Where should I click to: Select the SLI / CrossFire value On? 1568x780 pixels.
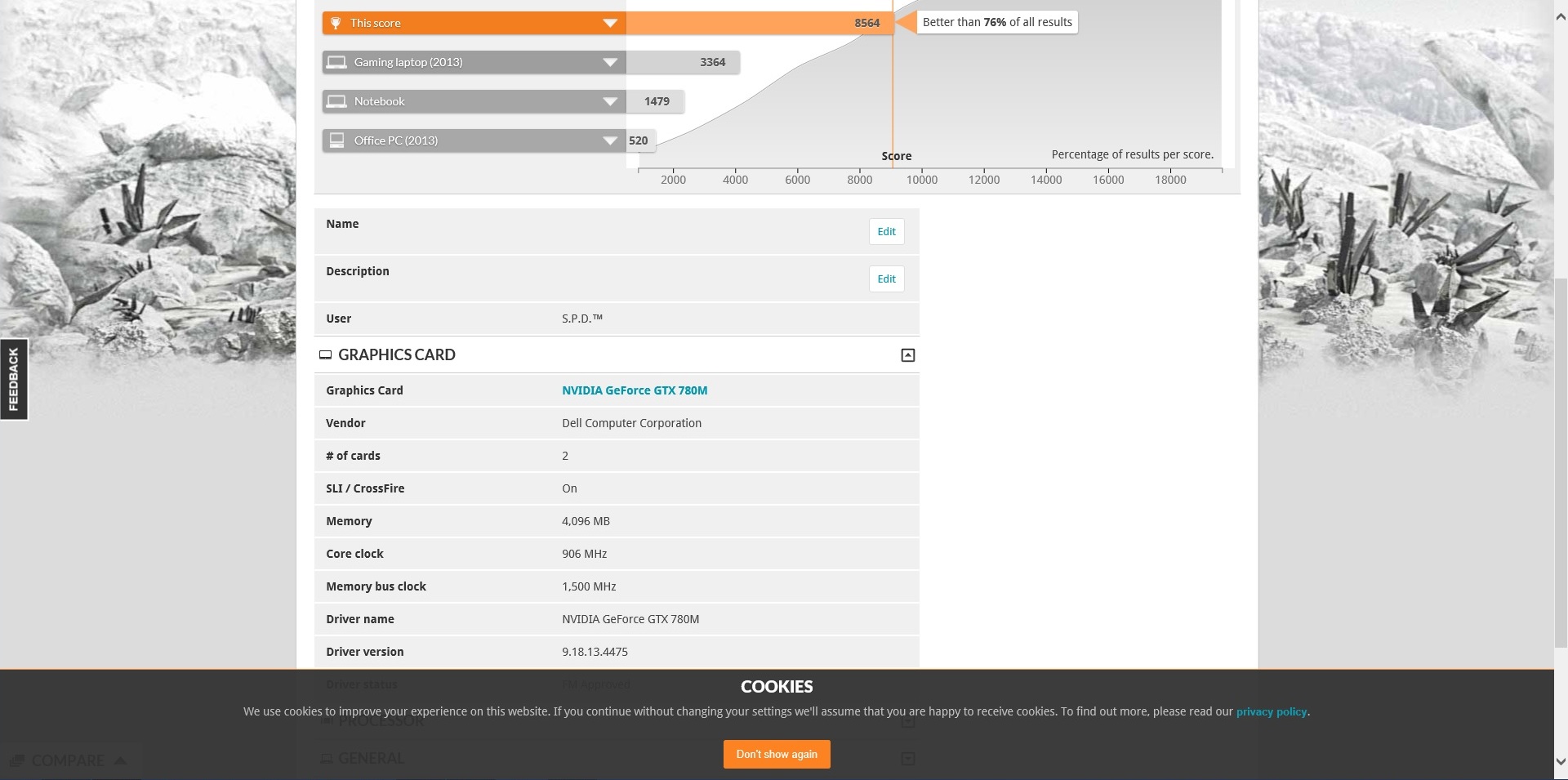pos(569,488)
